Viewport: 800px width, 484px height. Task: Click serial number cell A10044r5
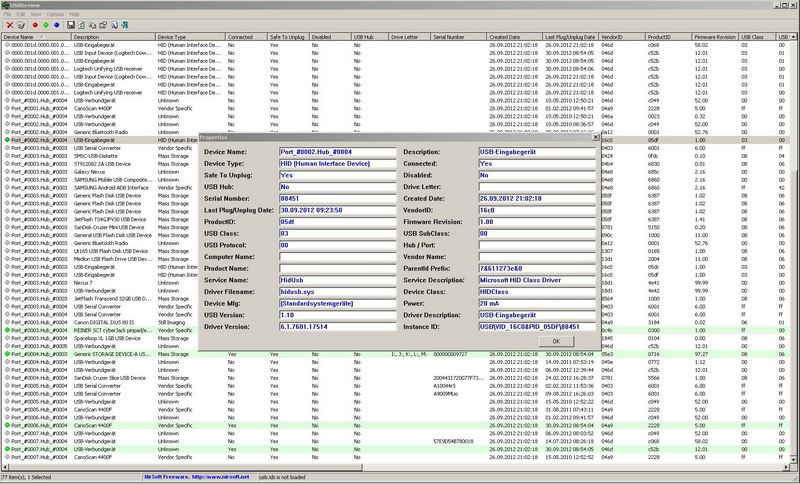click(x=445, y=386)
